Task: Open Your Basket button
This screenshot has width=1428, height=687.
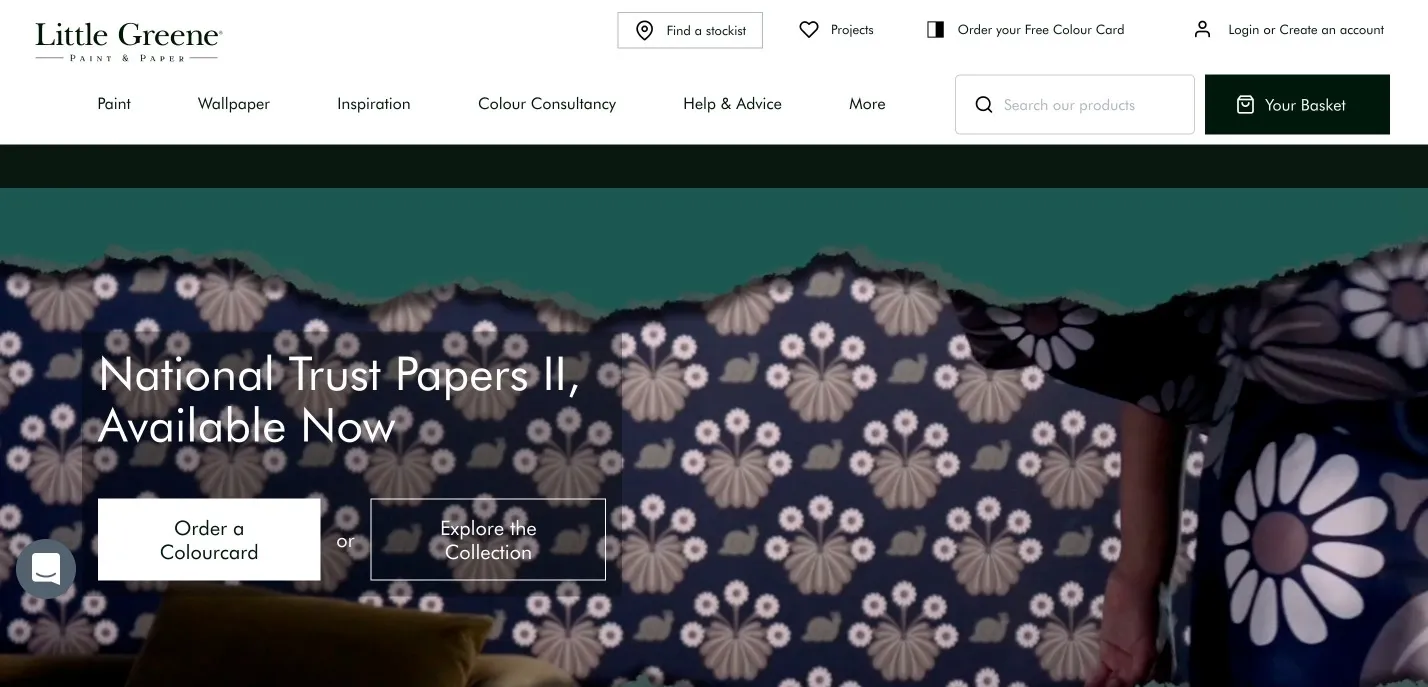Action: click(x=1297, y=104)
